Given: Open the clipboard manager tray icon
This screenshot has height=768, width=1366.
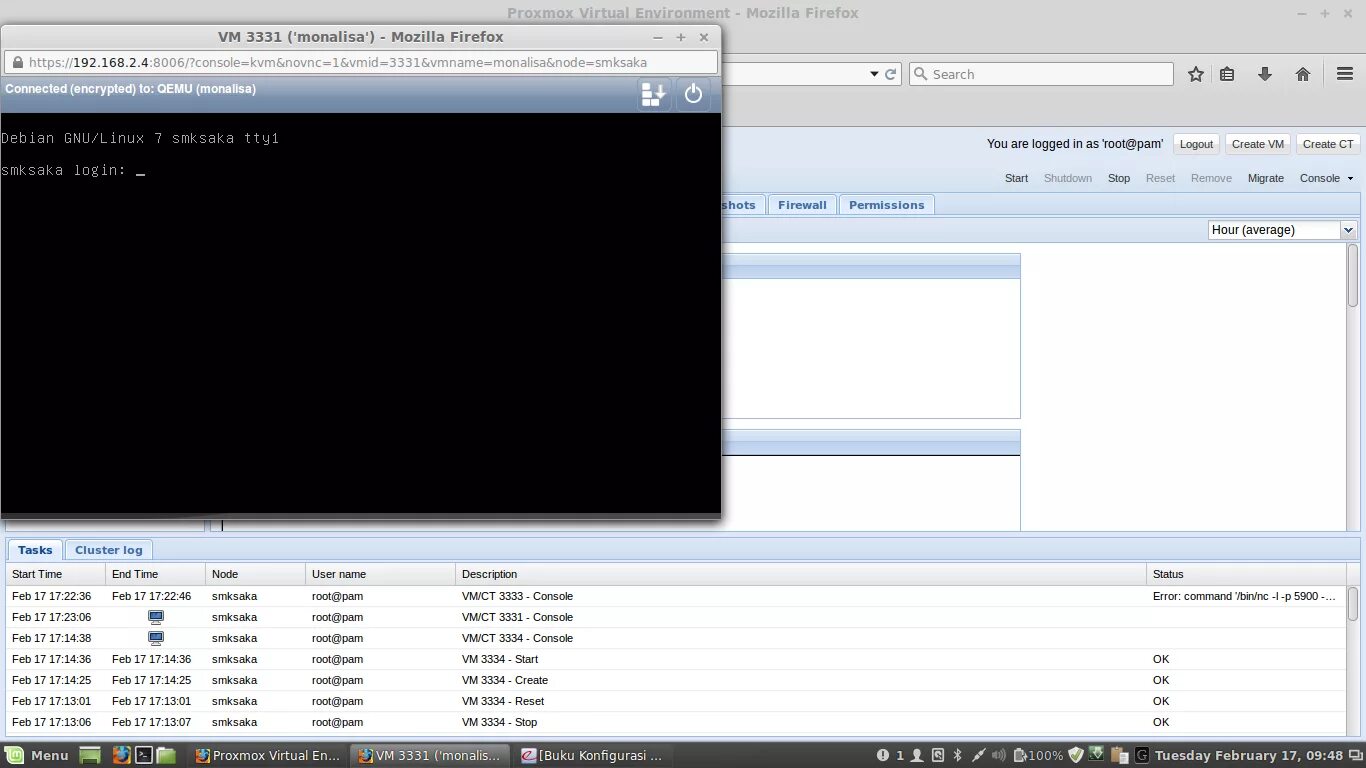Looking at the screenshot, I should pyautogui.click(x=1119, y=755).
